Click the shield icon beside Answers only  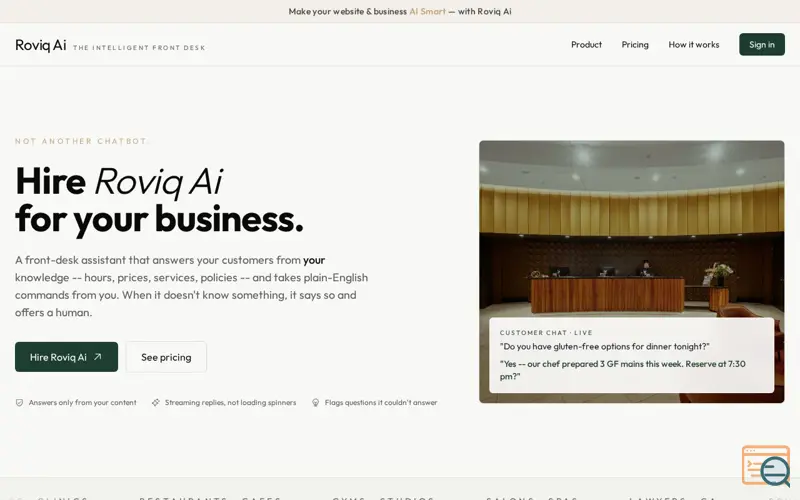[19, 403]
